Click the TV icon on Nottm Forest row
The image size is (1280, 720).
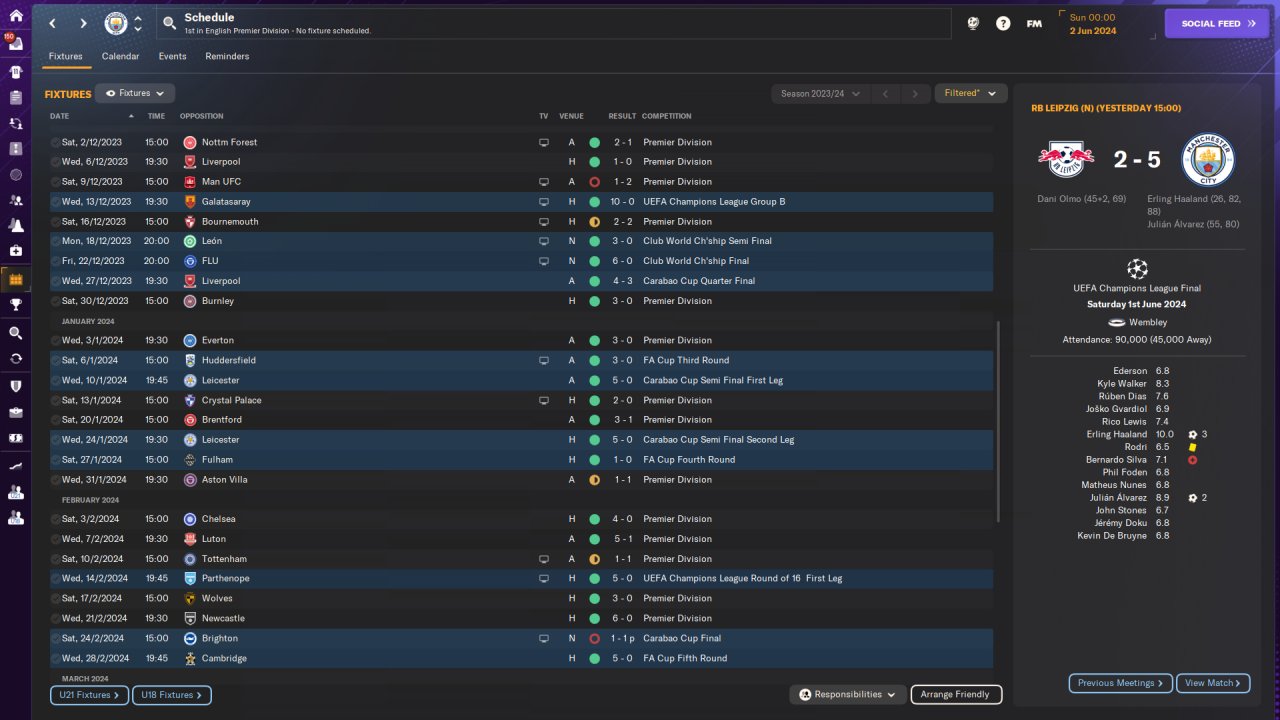click(544, 143)
